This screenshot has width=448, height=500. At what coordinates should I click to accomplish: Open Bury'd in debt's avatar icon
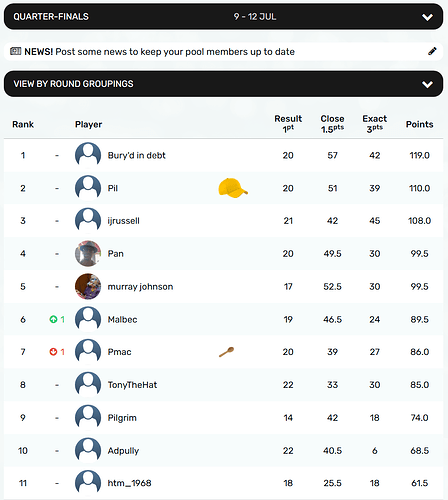[88, 155]
